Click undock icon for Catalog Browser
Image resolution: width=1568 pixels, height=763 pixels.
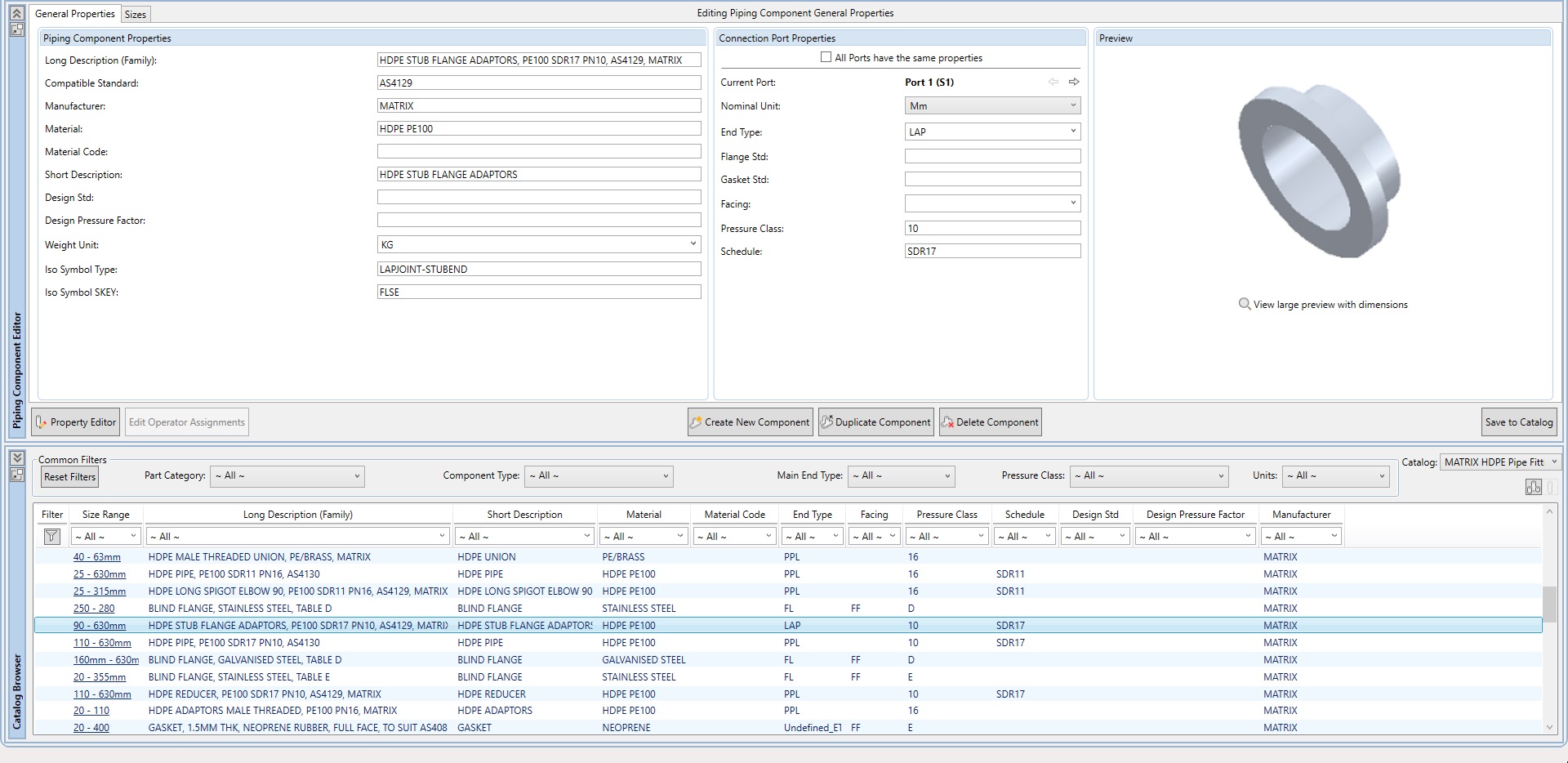click(x=16, y=474)
